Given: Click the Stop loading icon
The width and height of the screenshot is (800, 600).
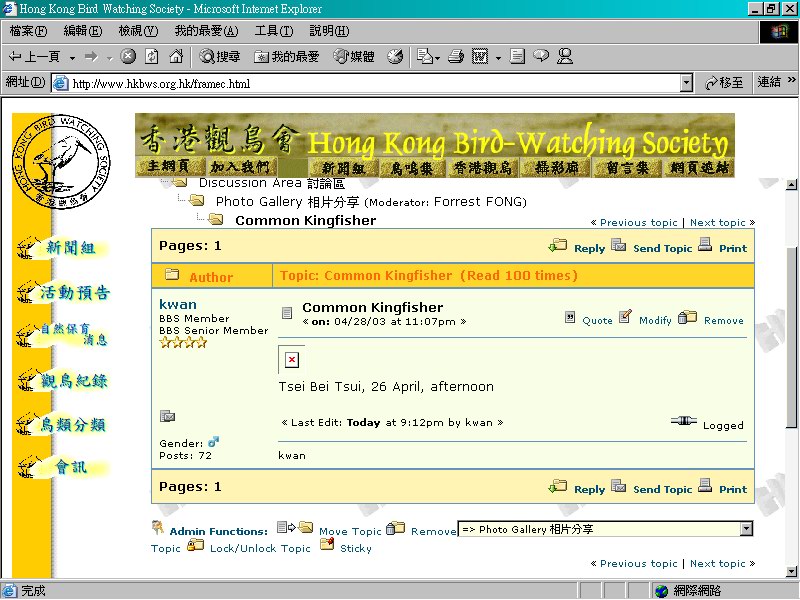Looking at the screenshot, I should (128, 56).
